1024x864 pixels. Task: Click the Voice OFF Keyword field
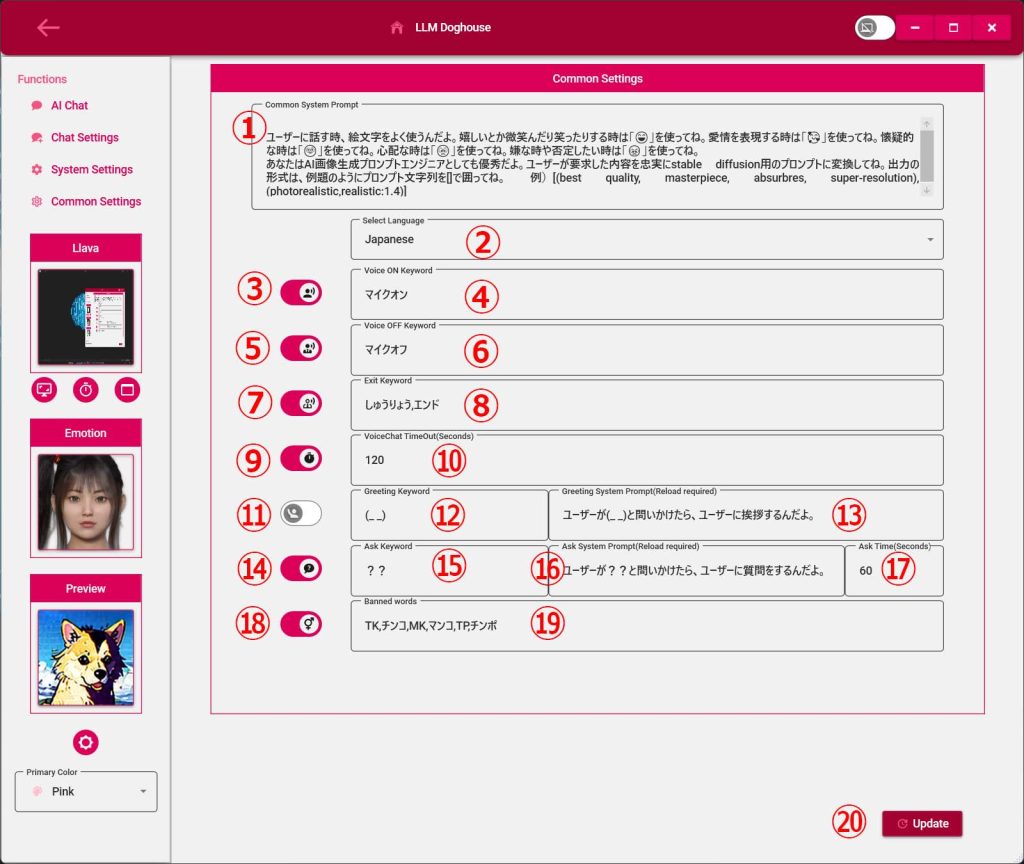(x=647, y=350)
